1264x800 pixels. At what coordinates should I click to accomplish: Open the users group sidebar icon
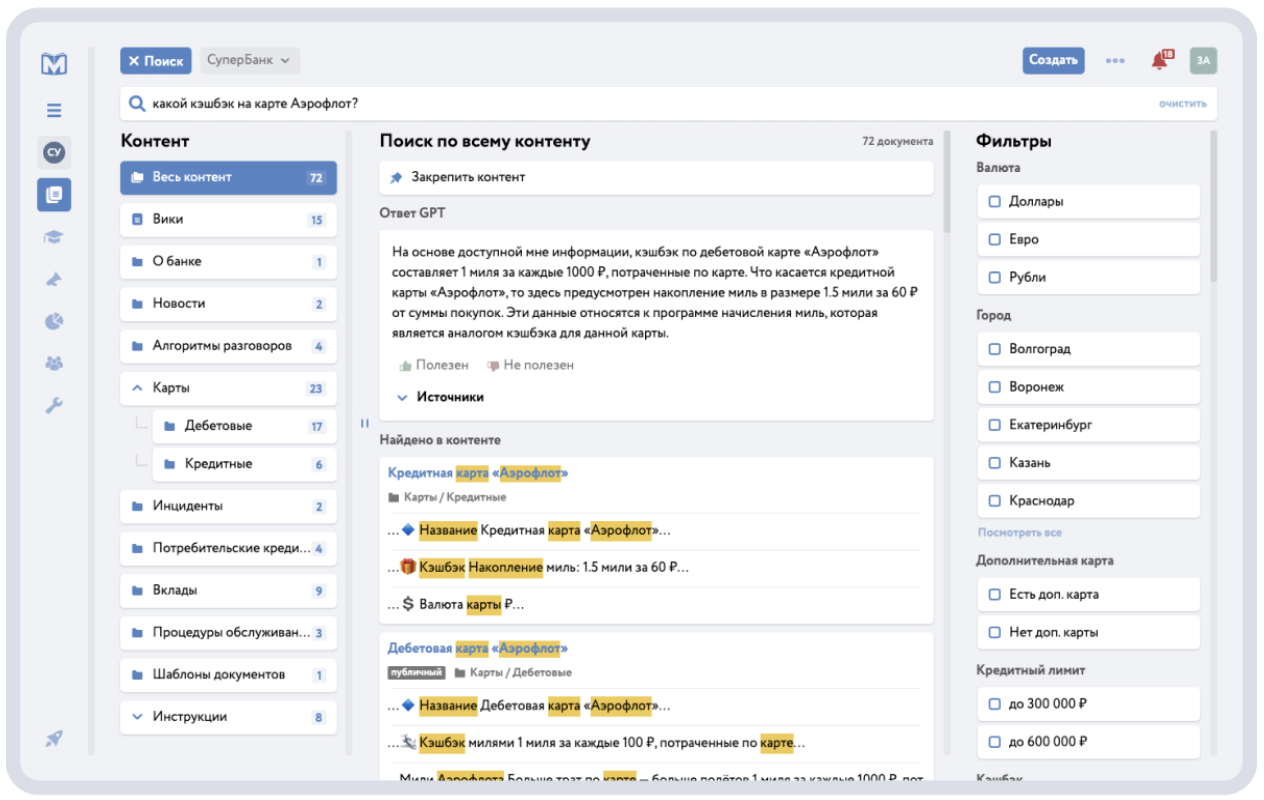click(x=54, y=363)
